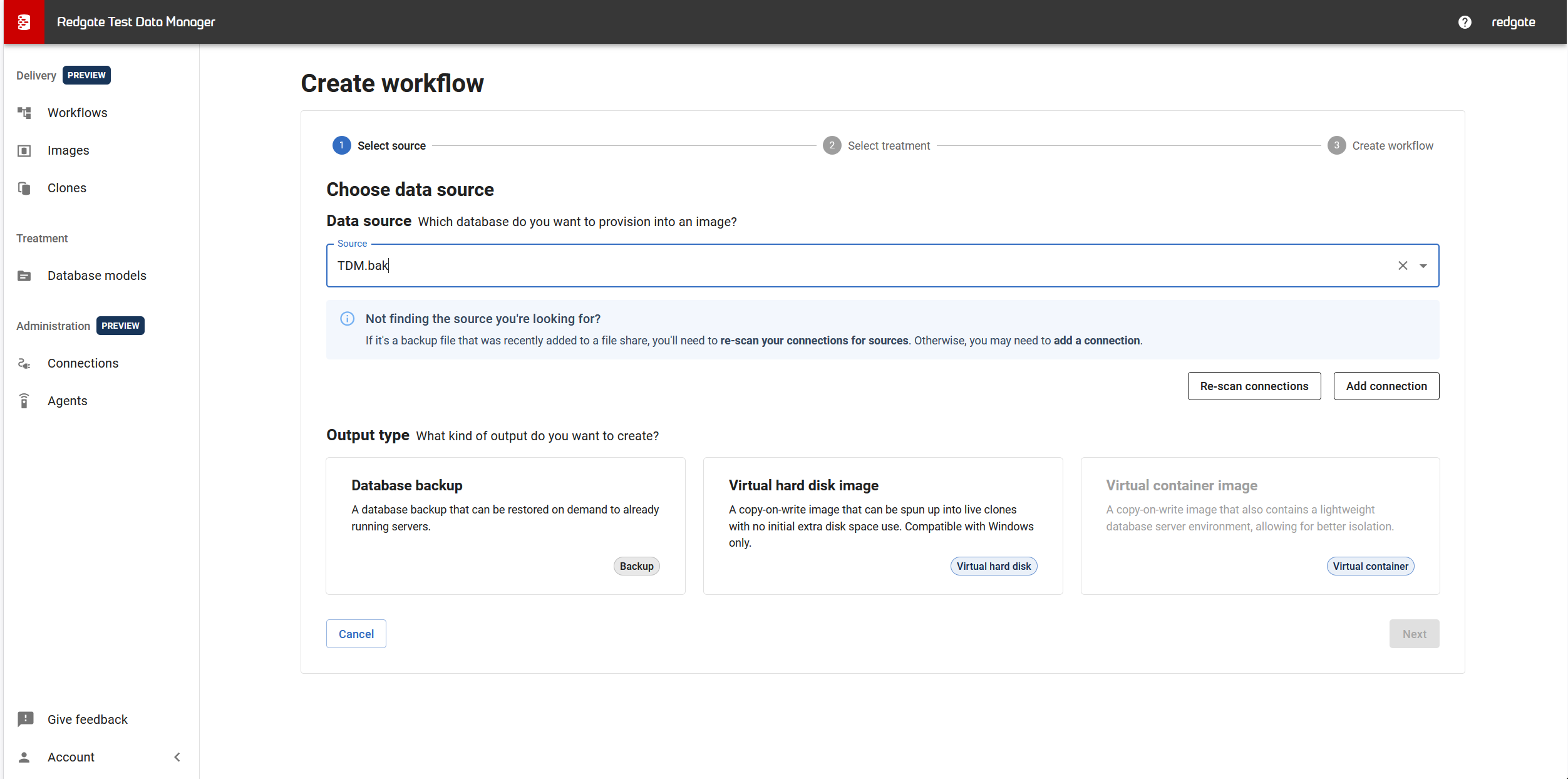Collapse the left navigation sidebar
This screenshot has height=779, width=1568.
(177, 756)
